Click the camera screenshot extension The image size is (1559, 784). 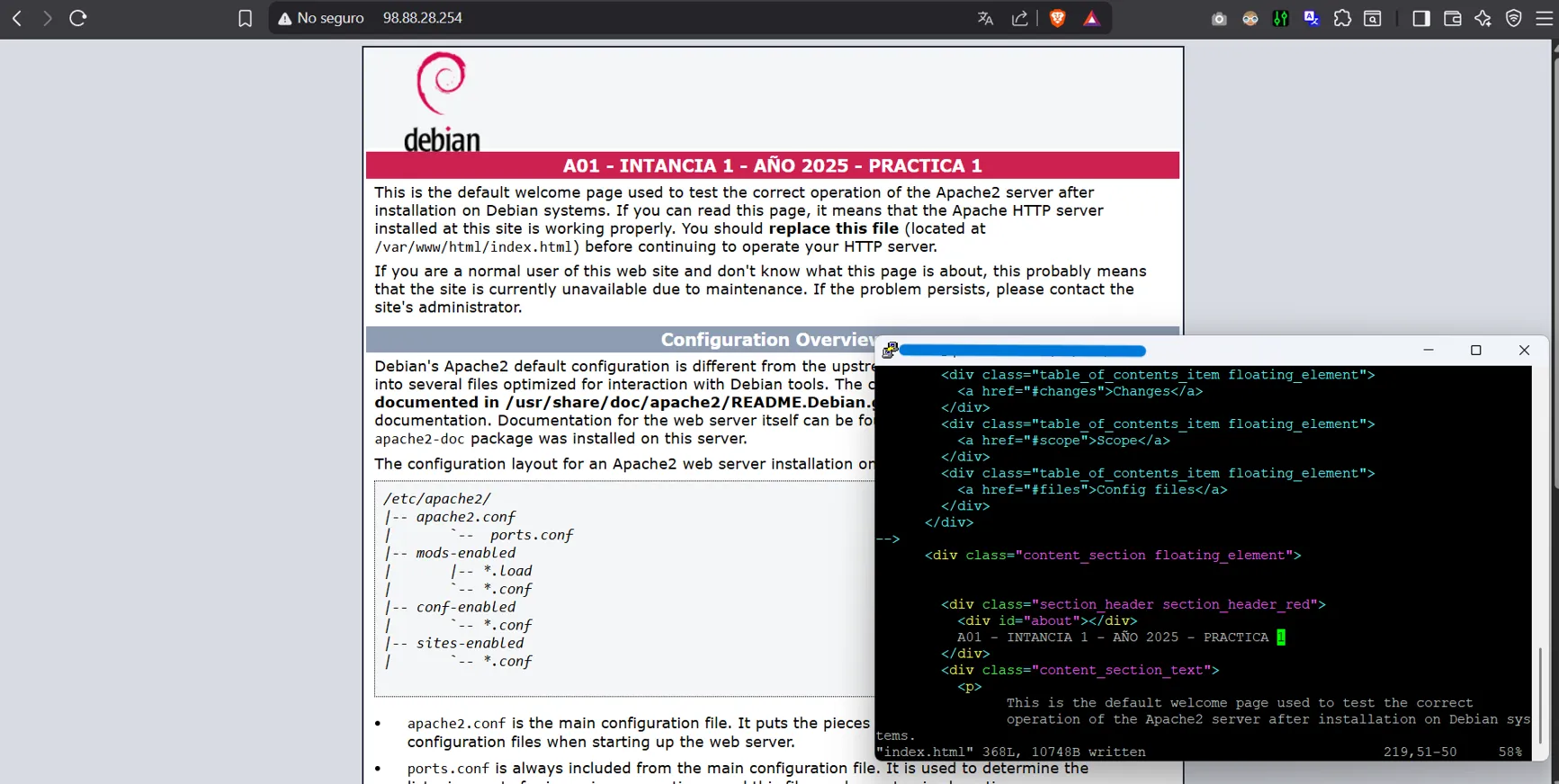click(x=1219, y=18)
